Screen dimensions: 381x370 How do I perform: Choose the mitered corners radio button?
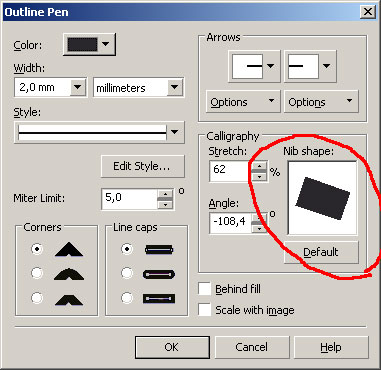[x=37, y=249]
